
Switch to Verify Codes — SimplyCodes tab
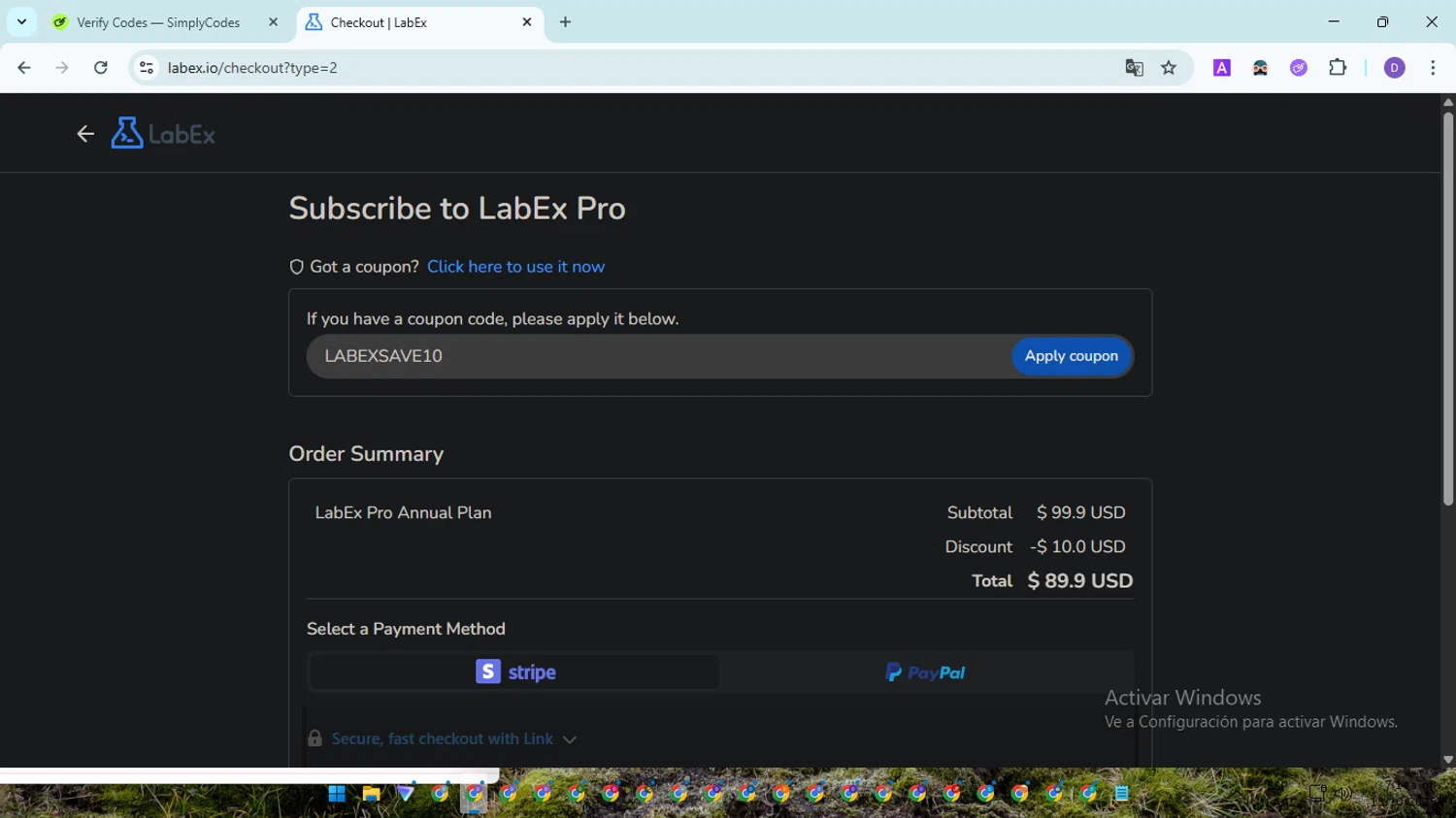[157, 22]
